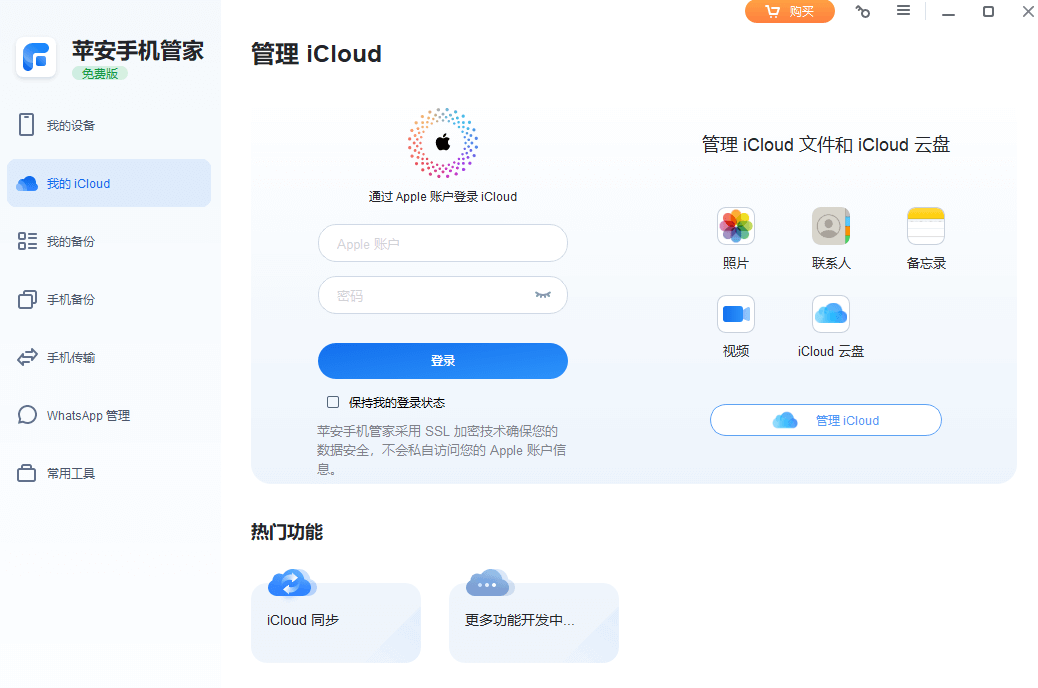Open the 照片 (Photos) icon
This screenshot has height=688, width=1038.
tap(735, 225)
